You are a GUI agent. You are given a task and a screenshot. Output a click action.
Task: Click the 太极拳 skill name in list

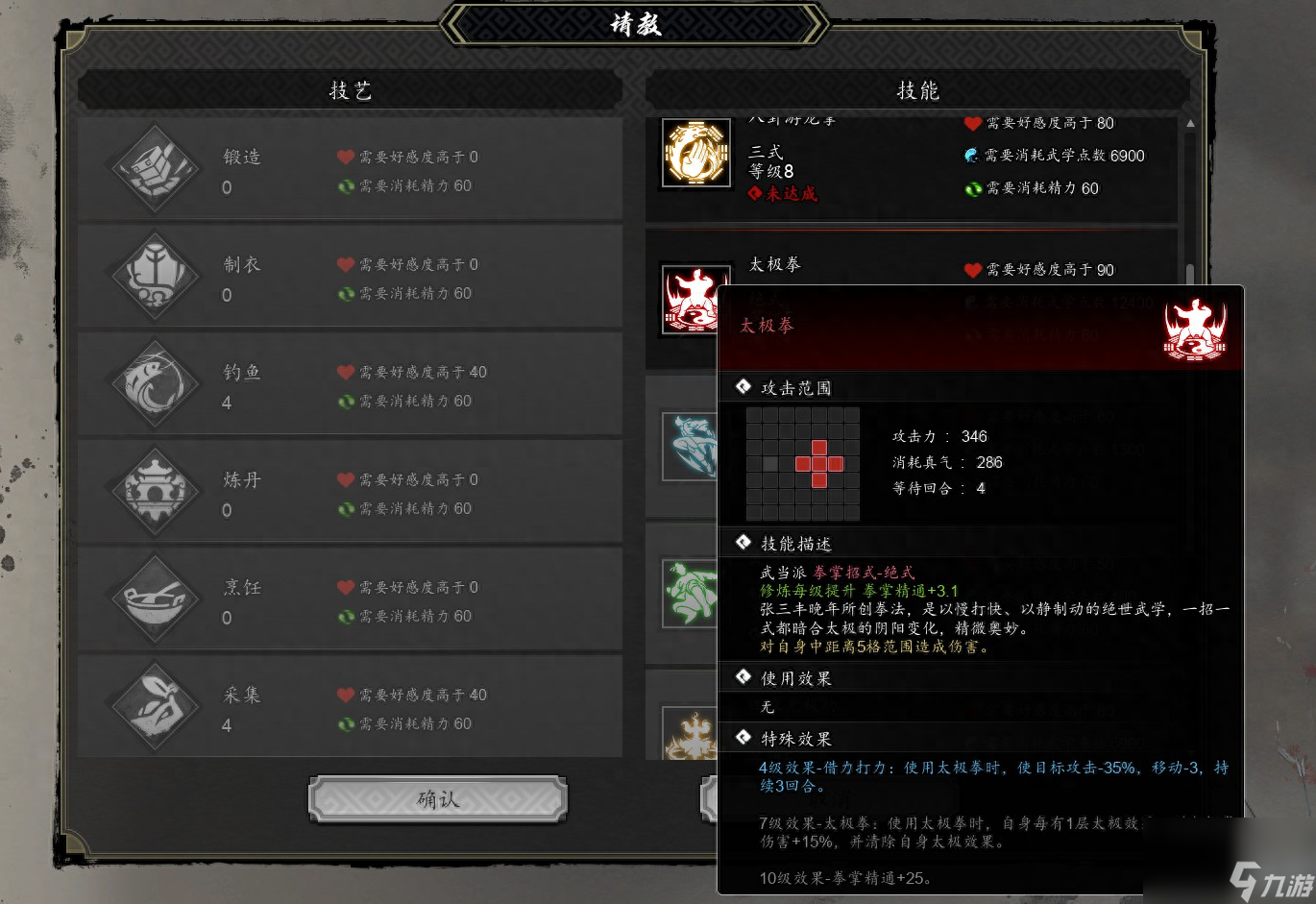(775, 264)
